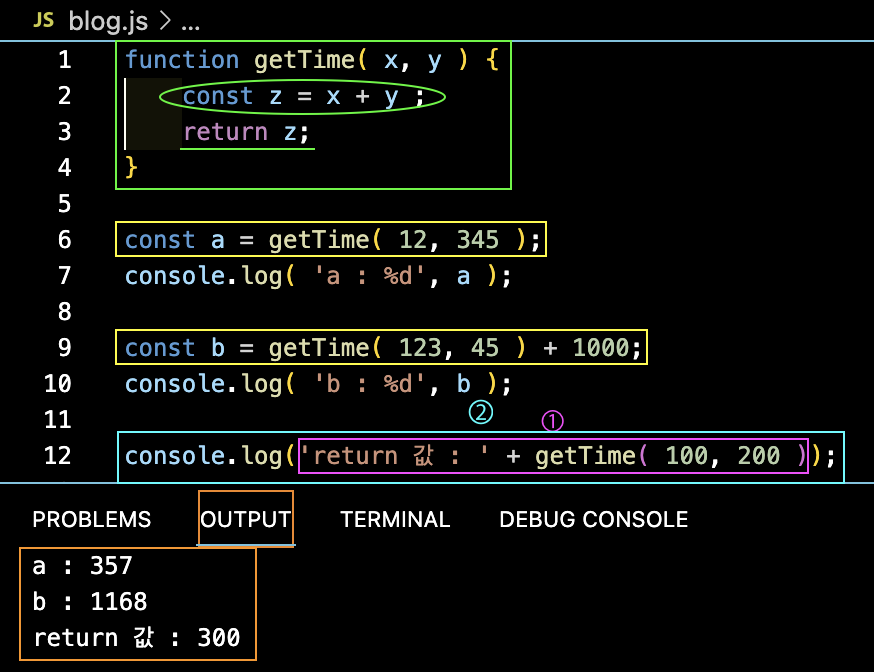Click line number 2 in the gutter

point(65,96)
